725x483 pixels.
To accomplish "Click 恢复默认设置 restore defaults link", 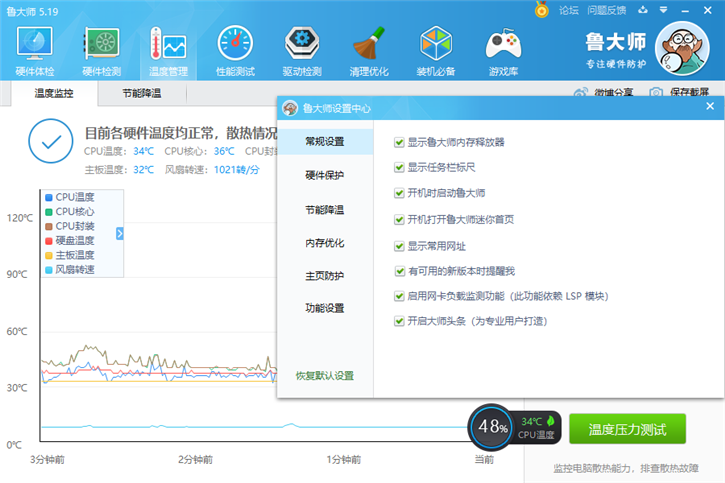I will [x=324, y=376].
